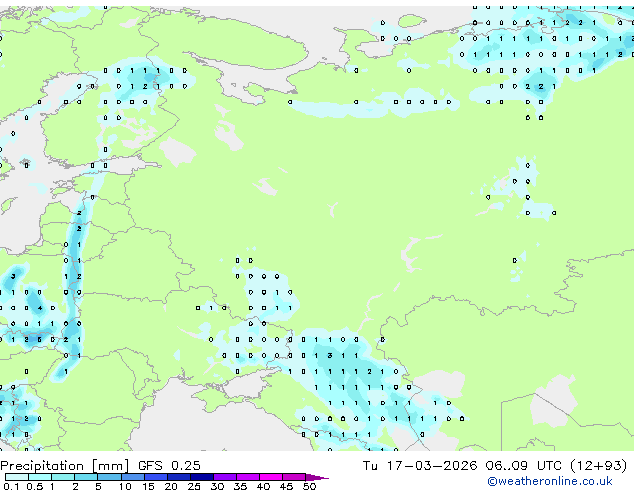
Task: Click the legend label "10"
Action: [x=125, y=486]
